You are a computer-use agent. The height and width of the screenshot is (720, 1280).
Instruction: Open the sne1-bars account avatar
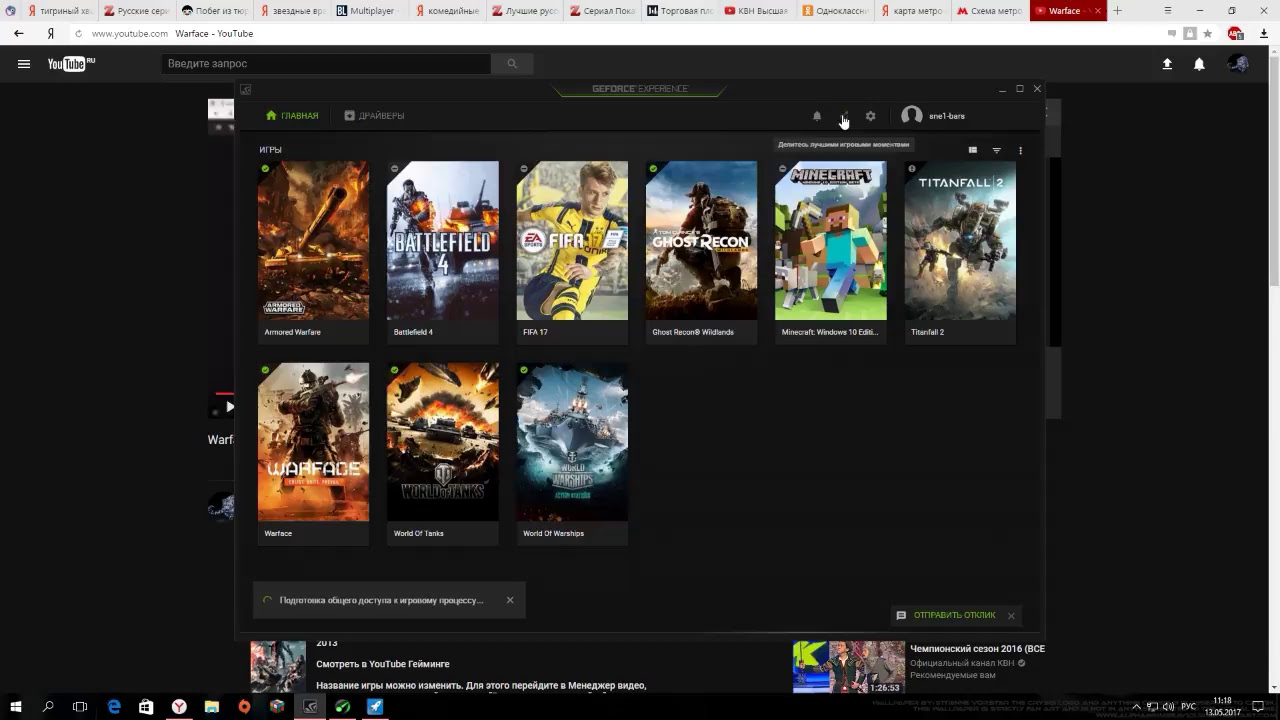pyautogui.click(x=911, y=116)
